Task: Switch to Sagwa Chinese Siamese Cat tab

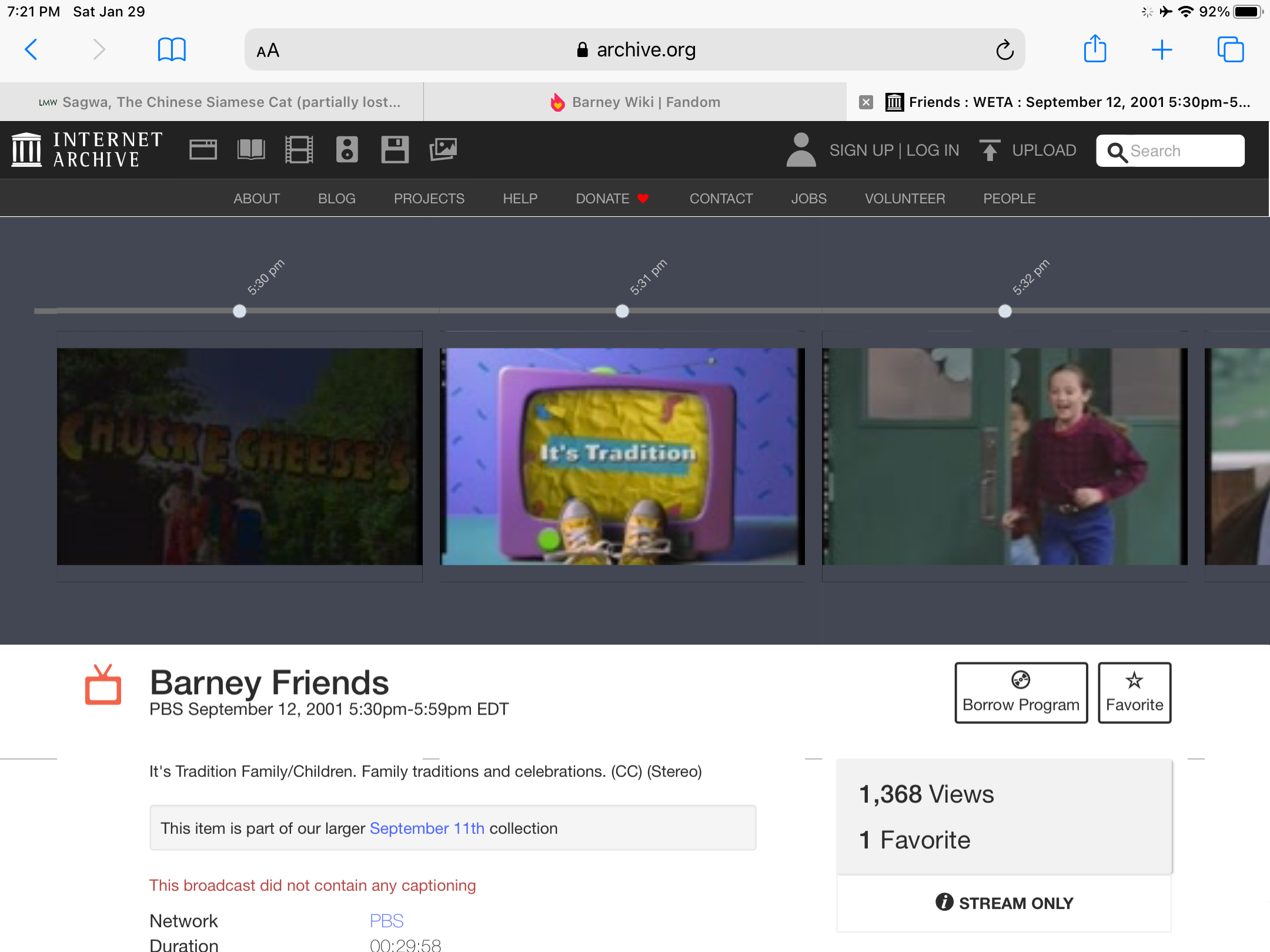Action: (x=220, y=102)
